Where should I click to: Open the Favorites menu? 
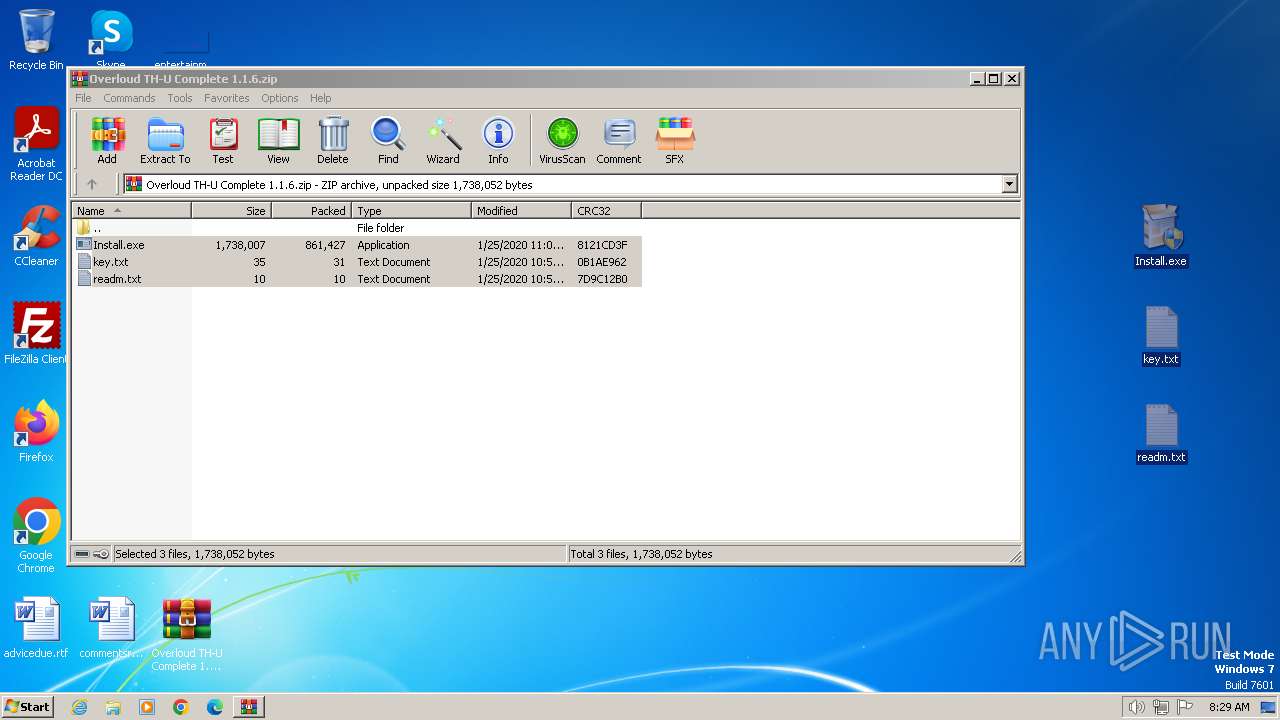coord(227,98)
